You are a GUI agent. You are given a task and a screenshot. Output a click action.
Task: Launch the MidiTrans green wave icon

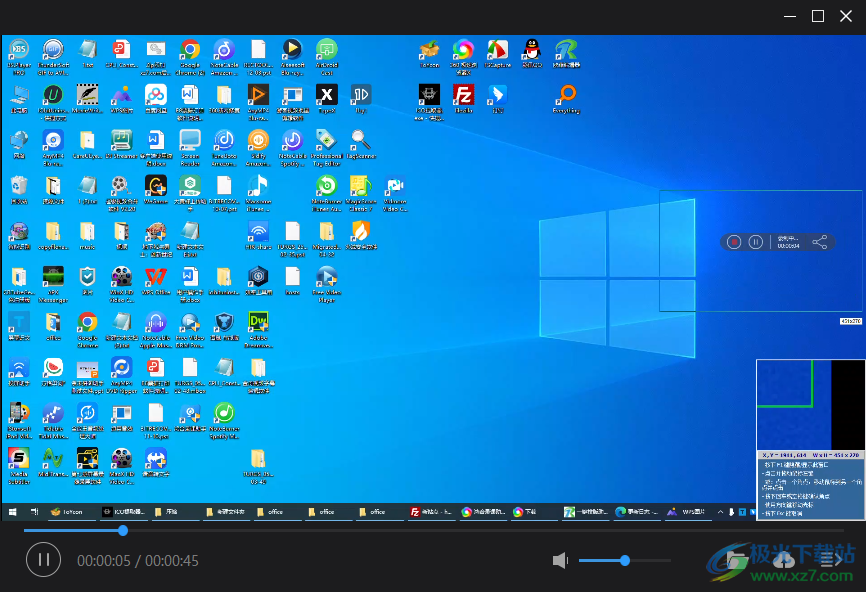[53, 463]
